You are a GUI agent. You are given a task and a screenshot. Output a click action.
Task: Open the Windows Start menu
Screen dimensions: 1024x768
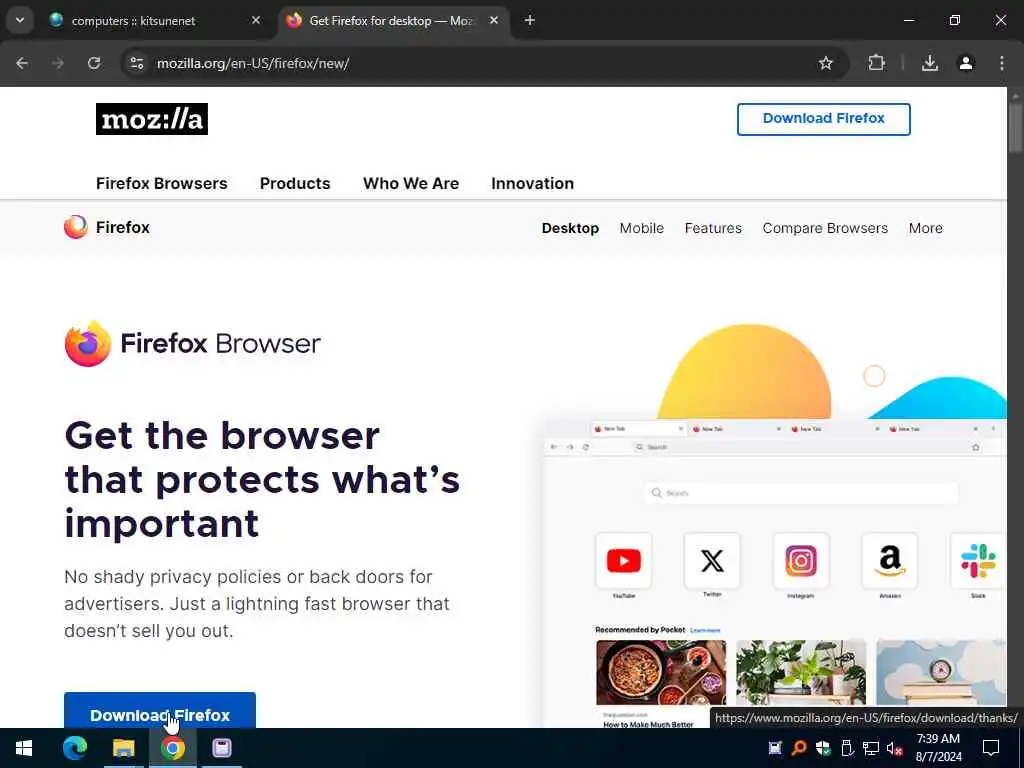click(x=24, y=748)
